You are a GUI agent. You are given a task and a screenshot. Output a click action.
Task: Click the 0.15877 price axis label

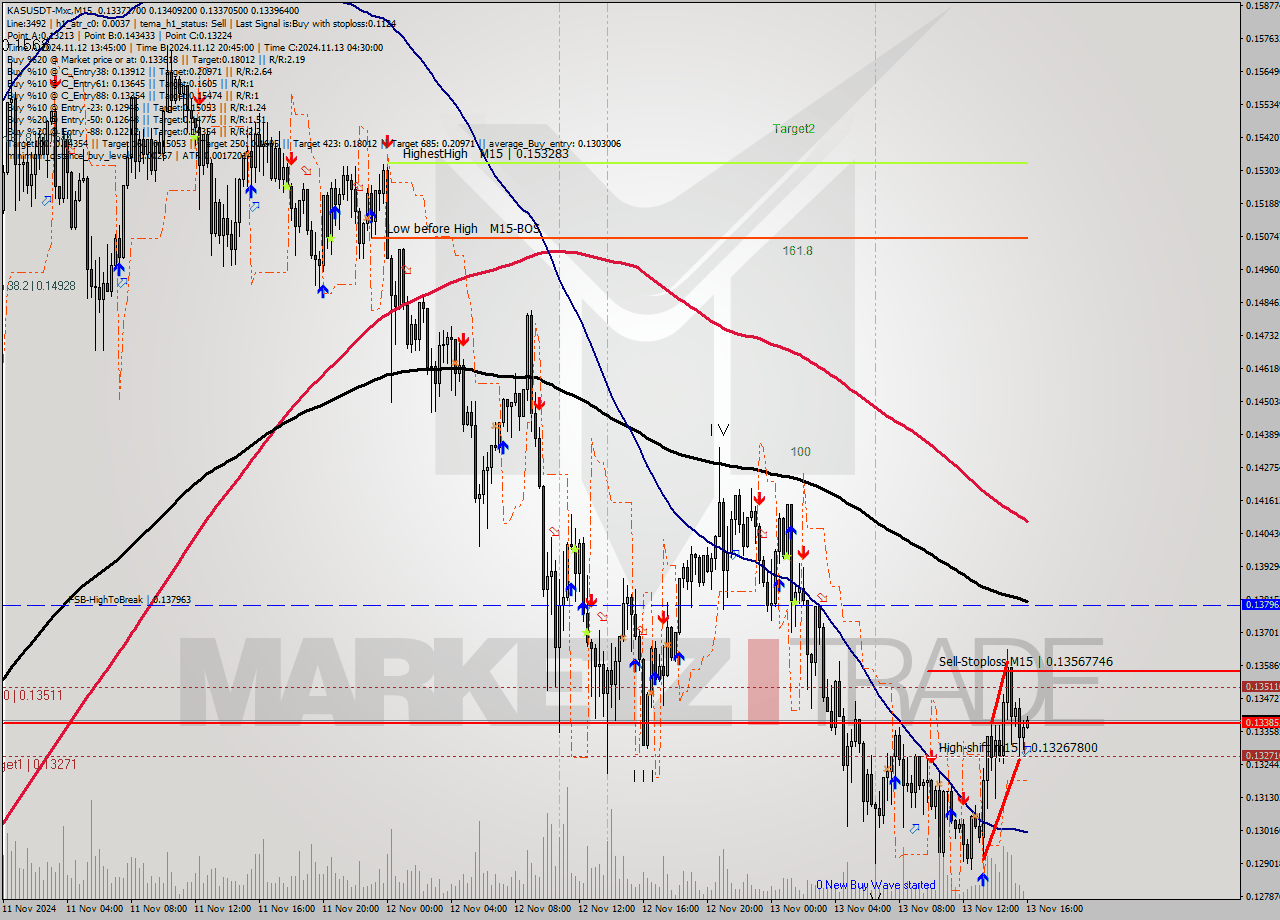click(1262, 6)
